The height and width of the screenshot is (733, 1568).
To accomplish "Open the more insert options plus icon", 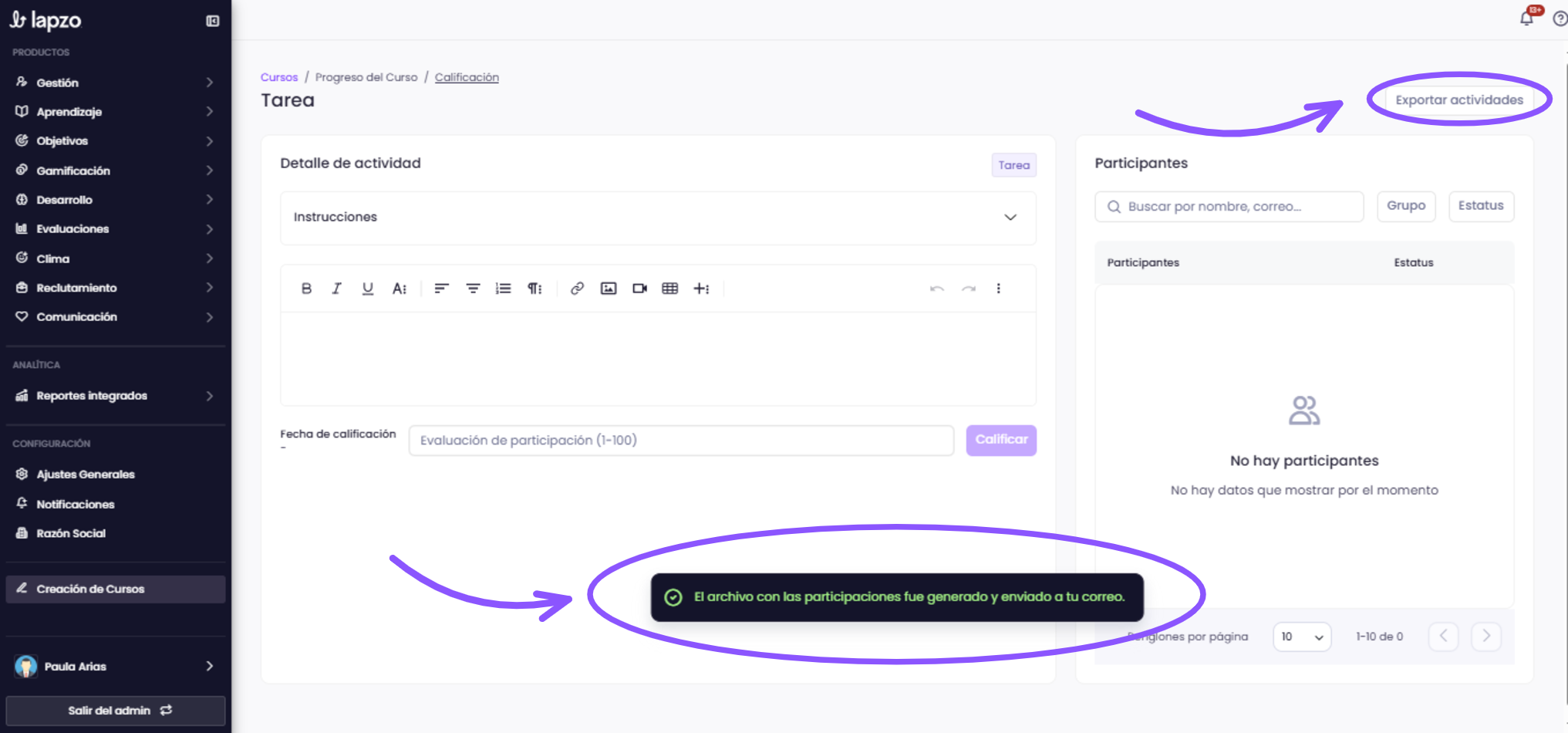I will (x=701, y=289).
